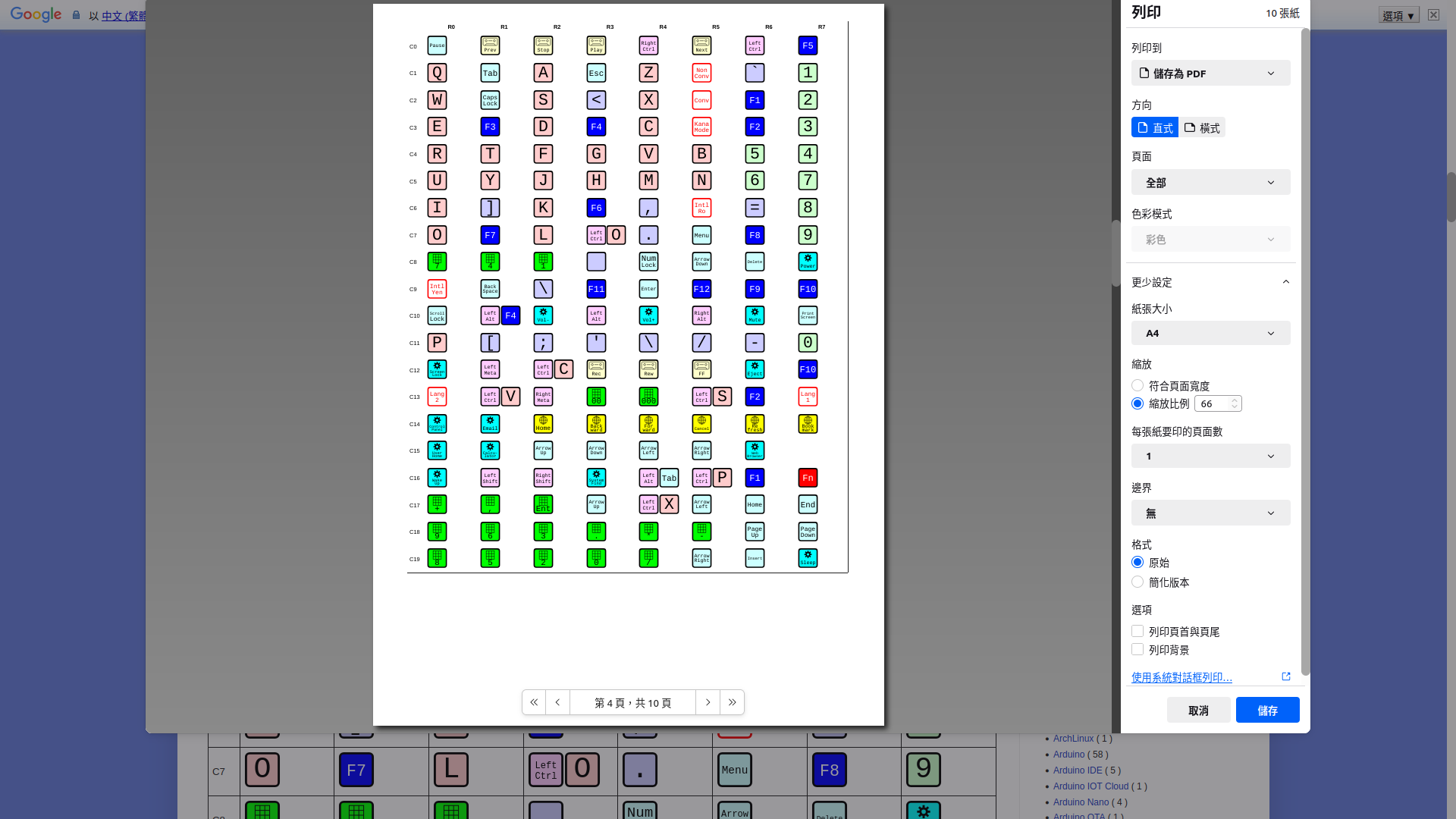Open the ArchLinux category link in sidebar
The height and width of the screenshot is (819, 1456).
click(1073, 739)
